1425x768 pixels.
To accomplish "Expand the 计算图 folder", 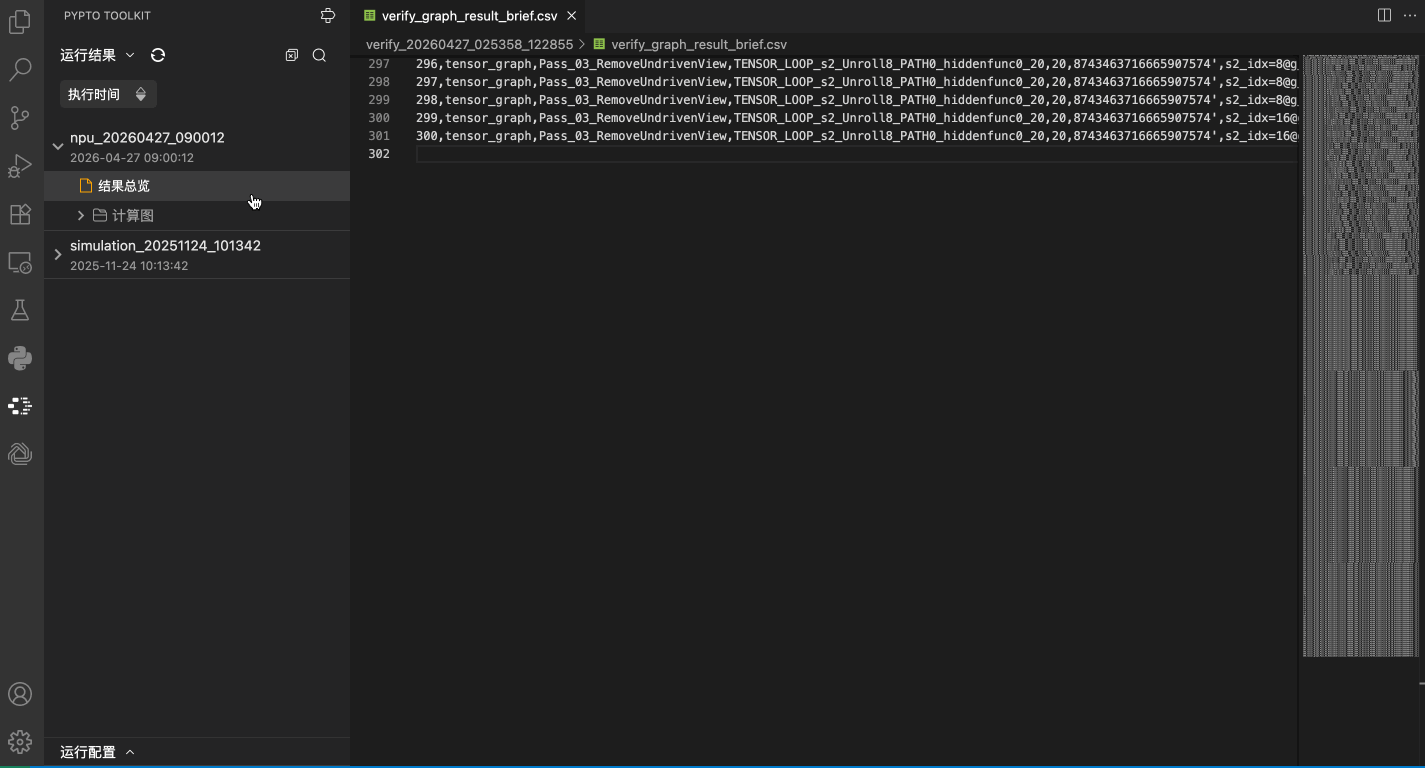I will tap(81, 216).
